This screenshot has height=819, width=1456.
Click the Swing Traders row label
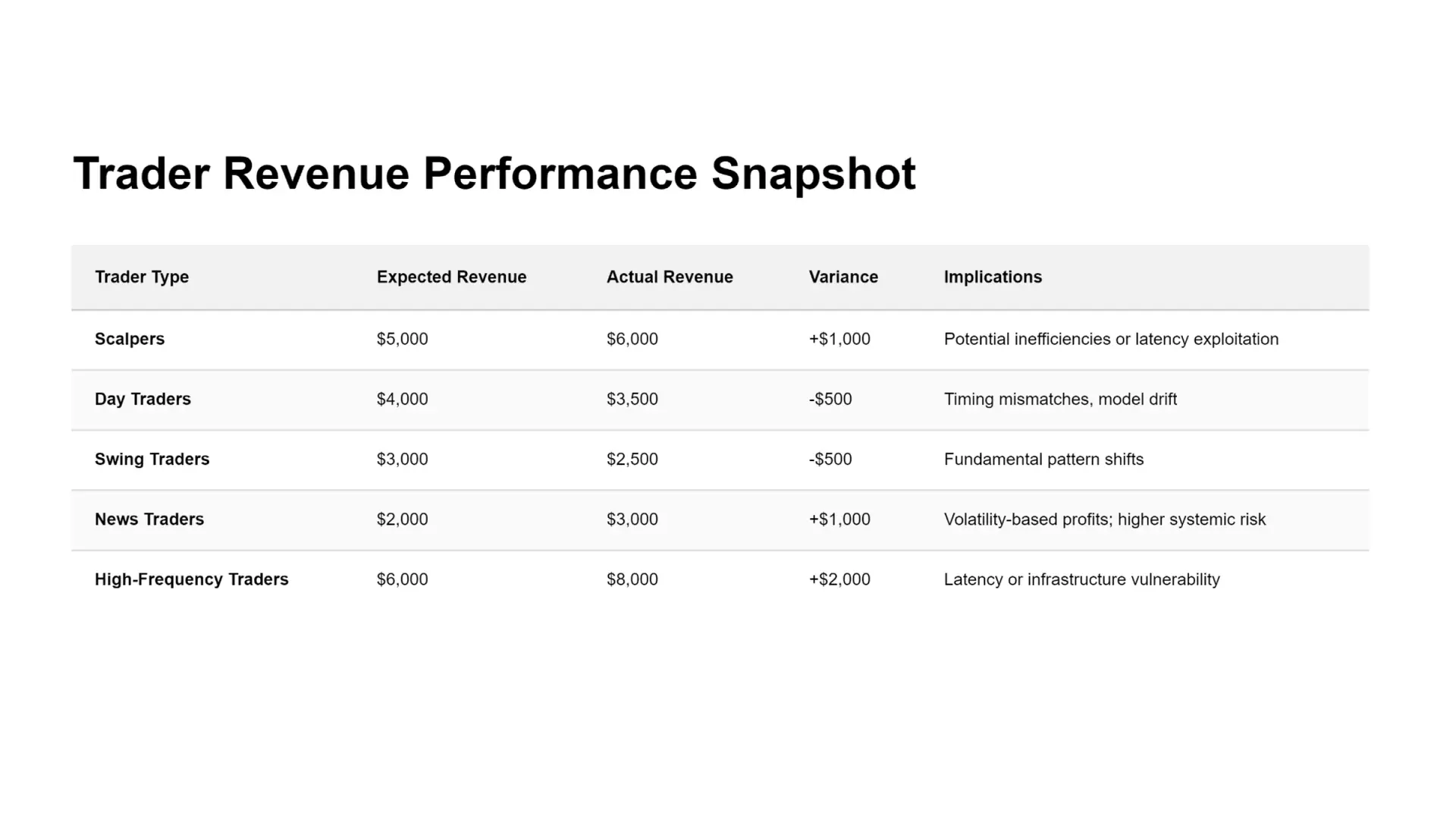(x=152, y=460)
